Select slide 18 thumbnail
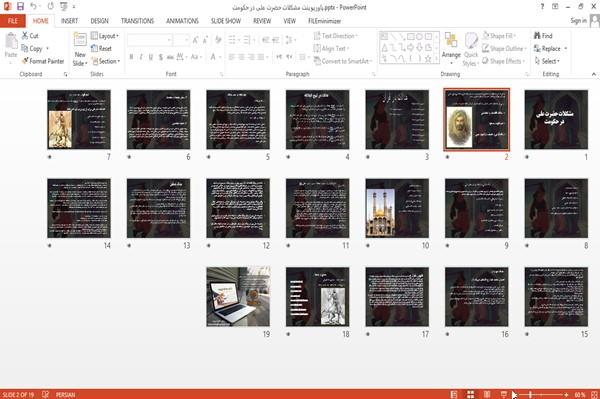Viewport: 600px width, 399px height. (318, 297)
